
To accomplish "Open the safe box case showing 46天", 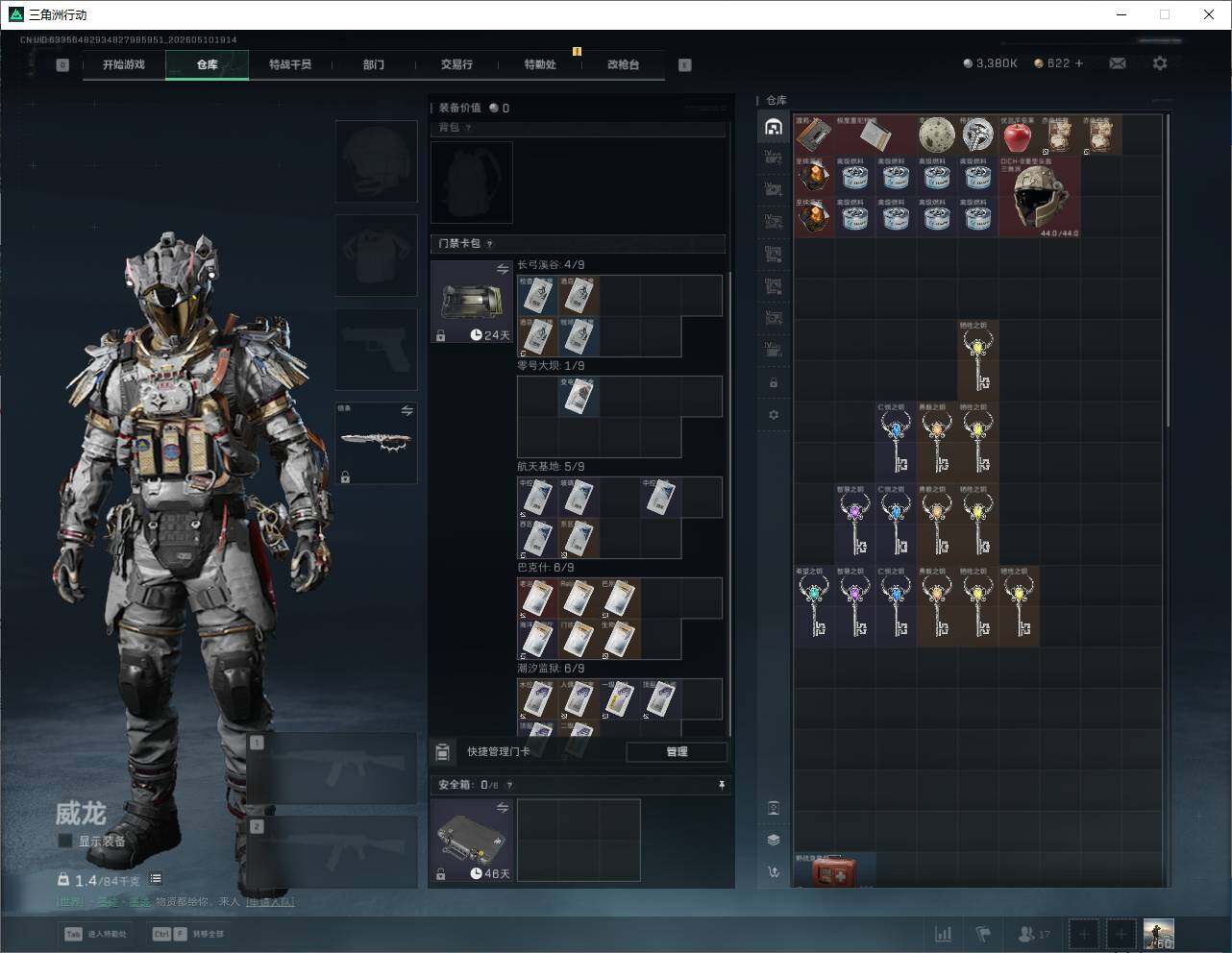I will coord(472,841).
